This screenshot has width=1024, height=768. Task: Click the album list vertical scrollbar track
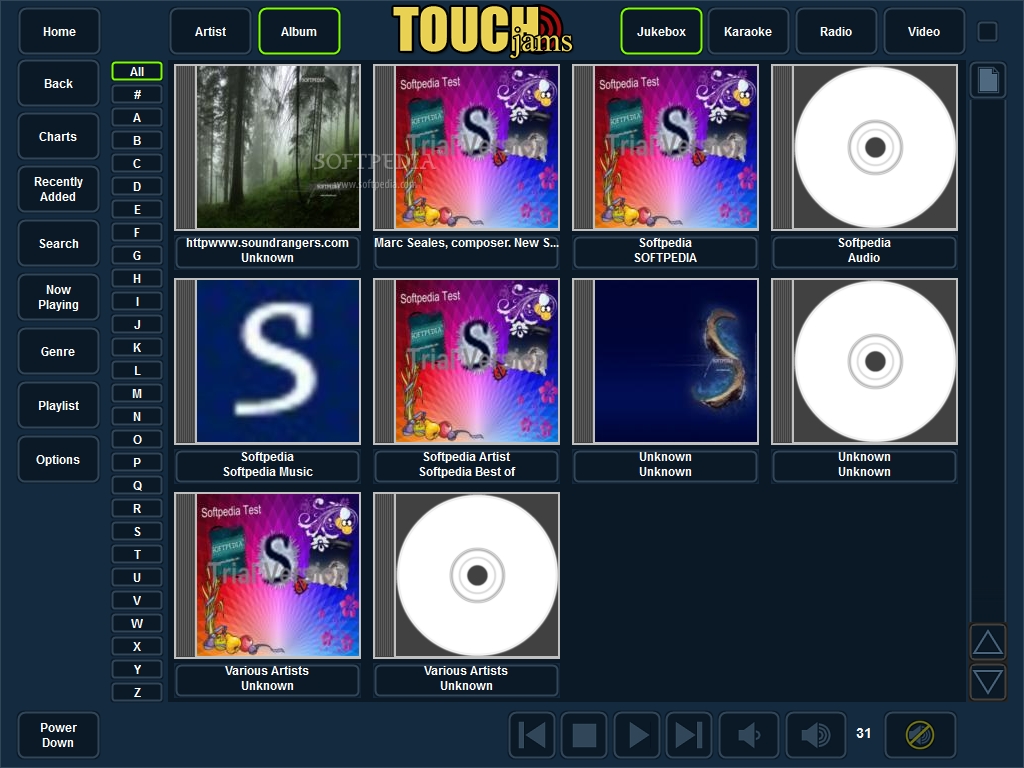coord(987,361)
